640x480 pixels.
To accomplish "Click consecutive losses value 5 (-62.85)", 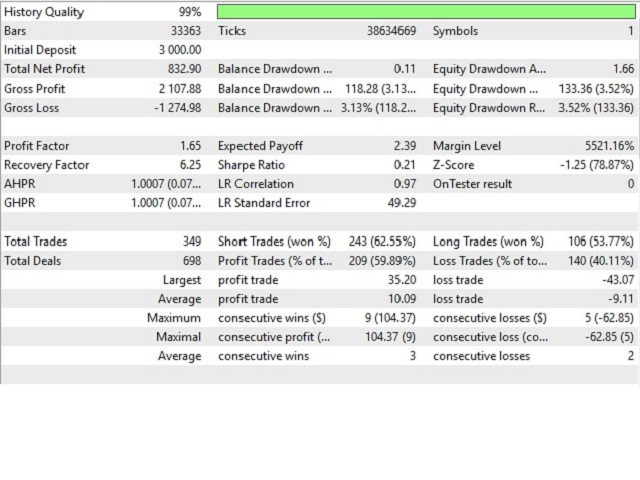I will (x=609, y=318).
